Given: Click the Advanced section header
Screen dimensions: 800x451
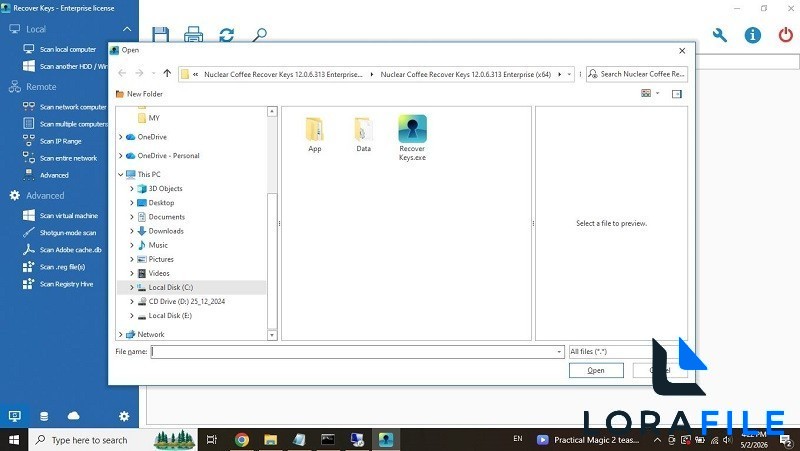Looking at the screenshot, I should click(x=37, y=195).
